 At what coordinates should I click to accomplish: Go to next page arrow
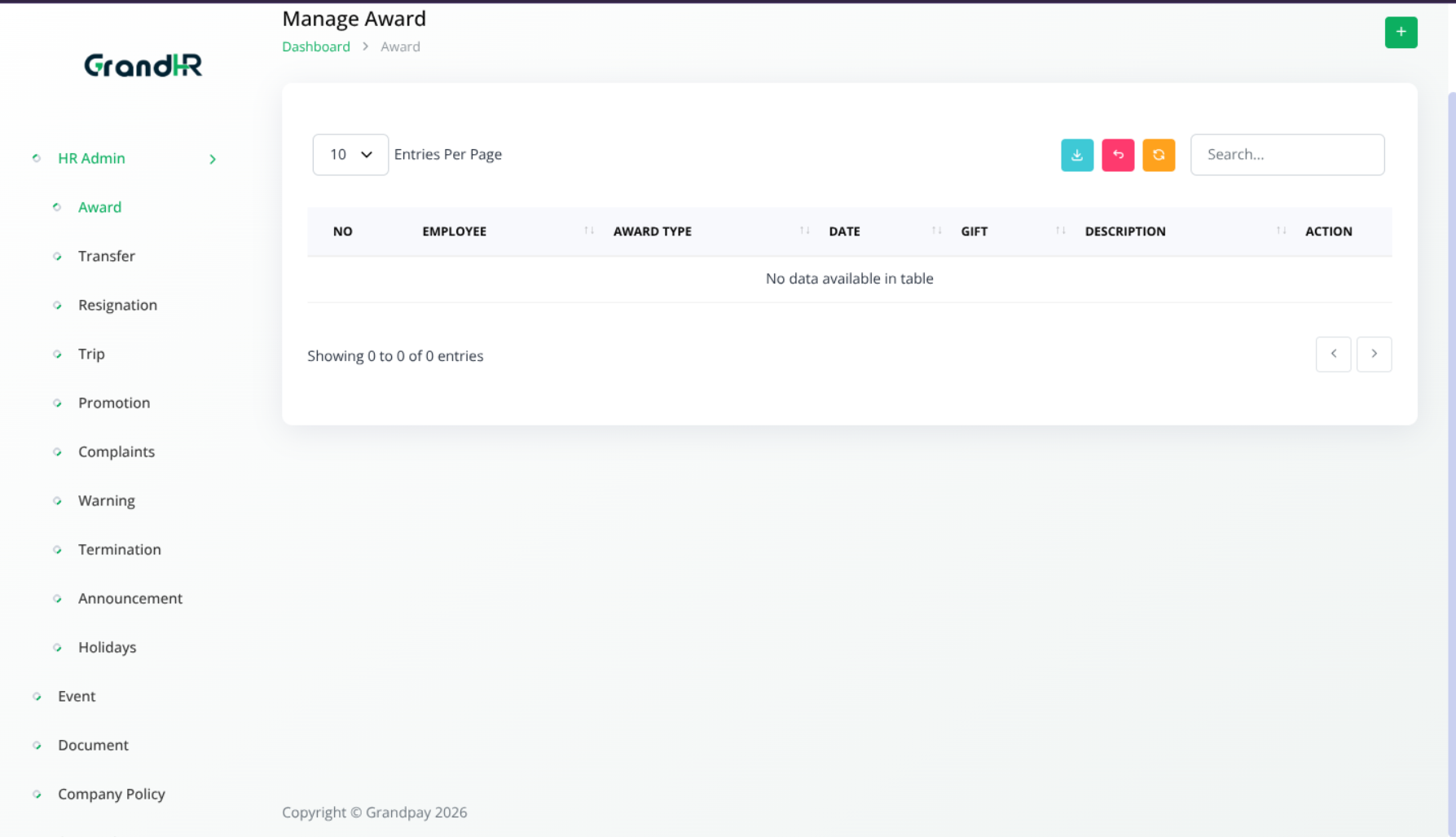tap(1374, 355)
